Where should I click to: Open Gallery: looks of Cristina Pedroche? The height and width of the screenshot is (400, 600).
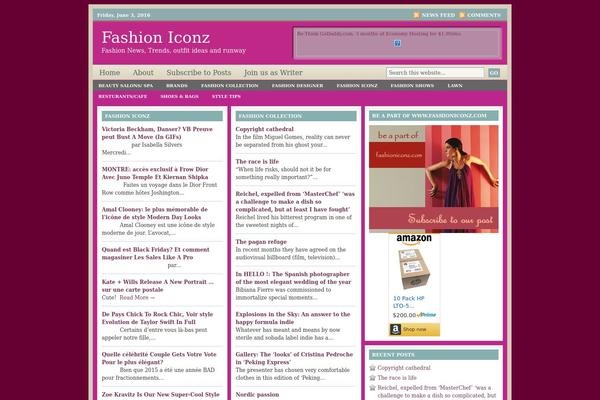[x=294, y=358]
